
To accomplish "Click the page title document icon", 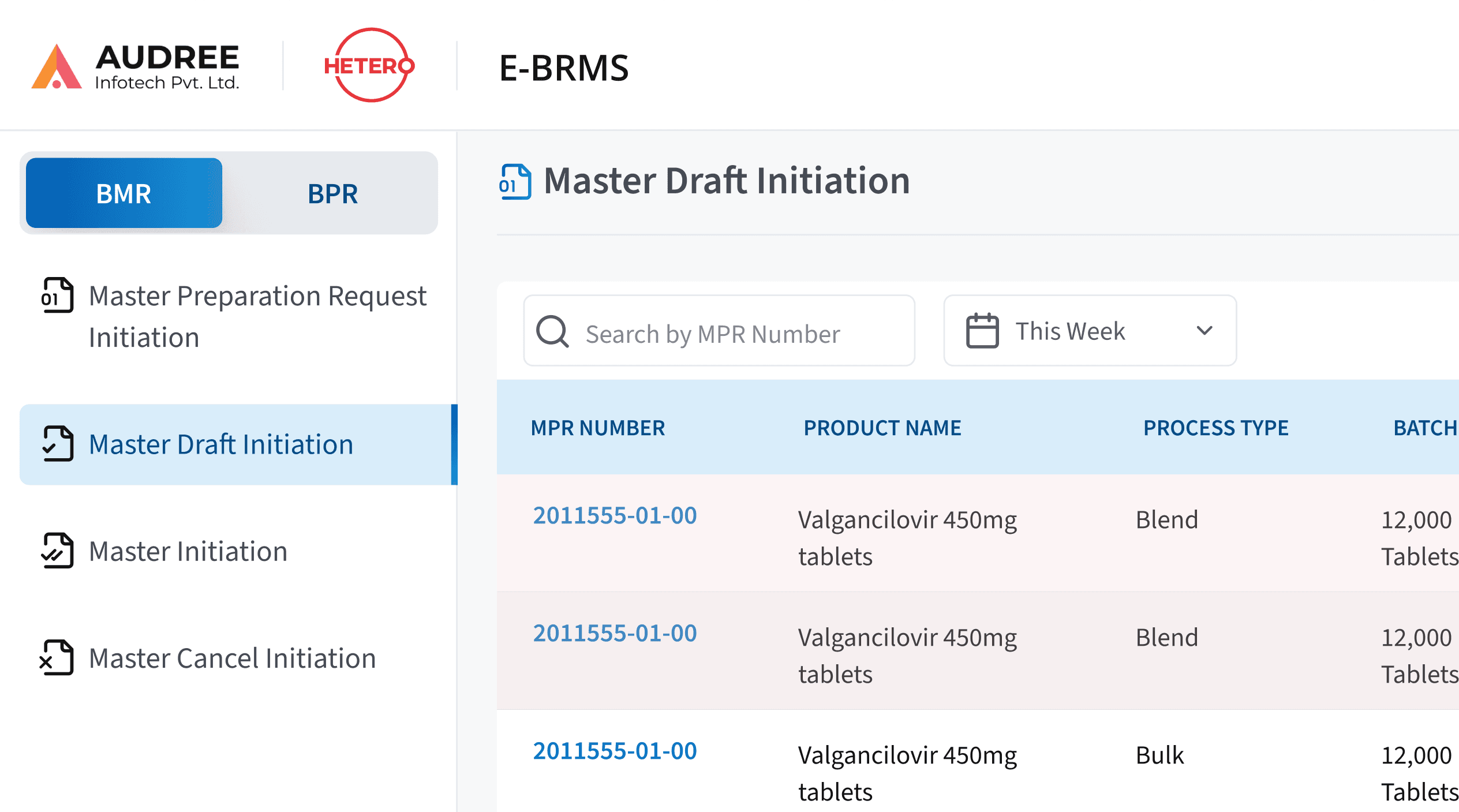I will coord(515,182).
